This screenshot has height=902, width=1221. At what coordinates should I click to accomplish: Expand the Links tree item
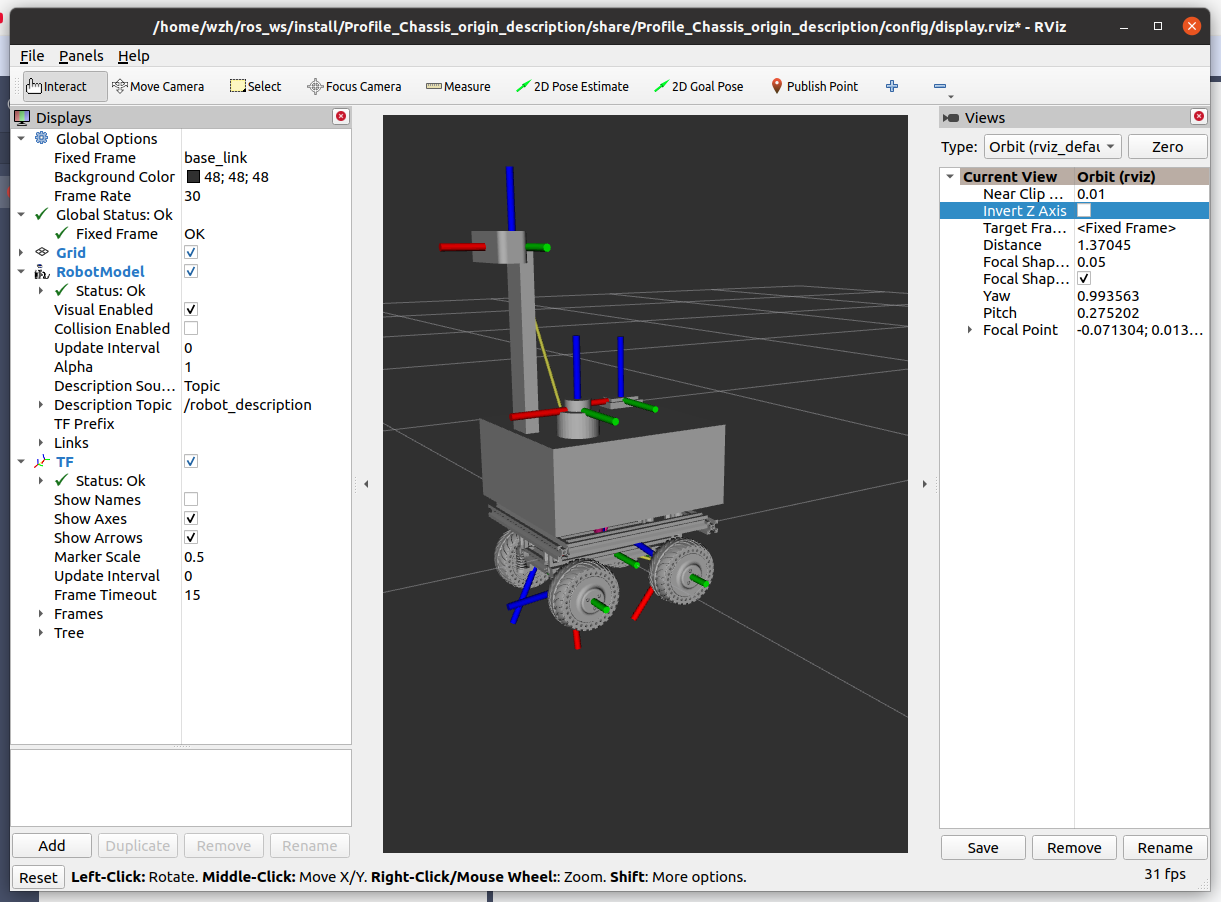41,442
